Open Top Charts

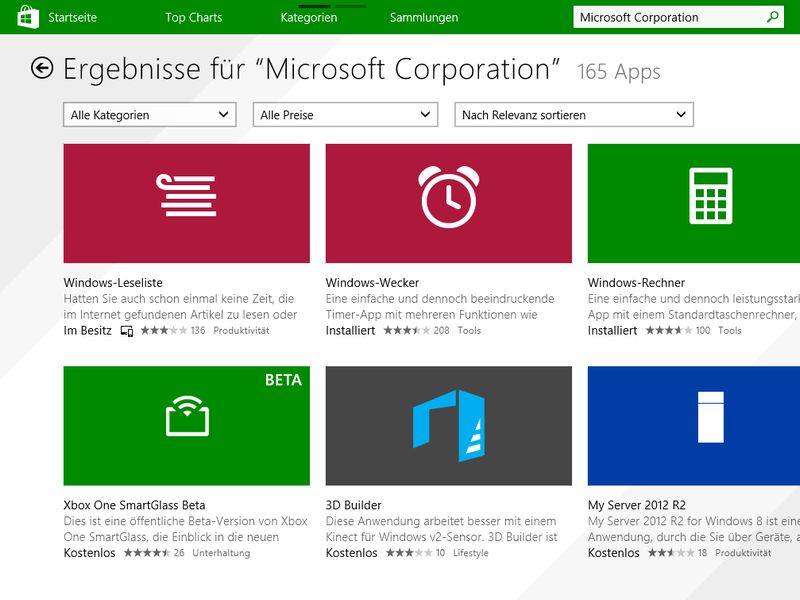194,17
